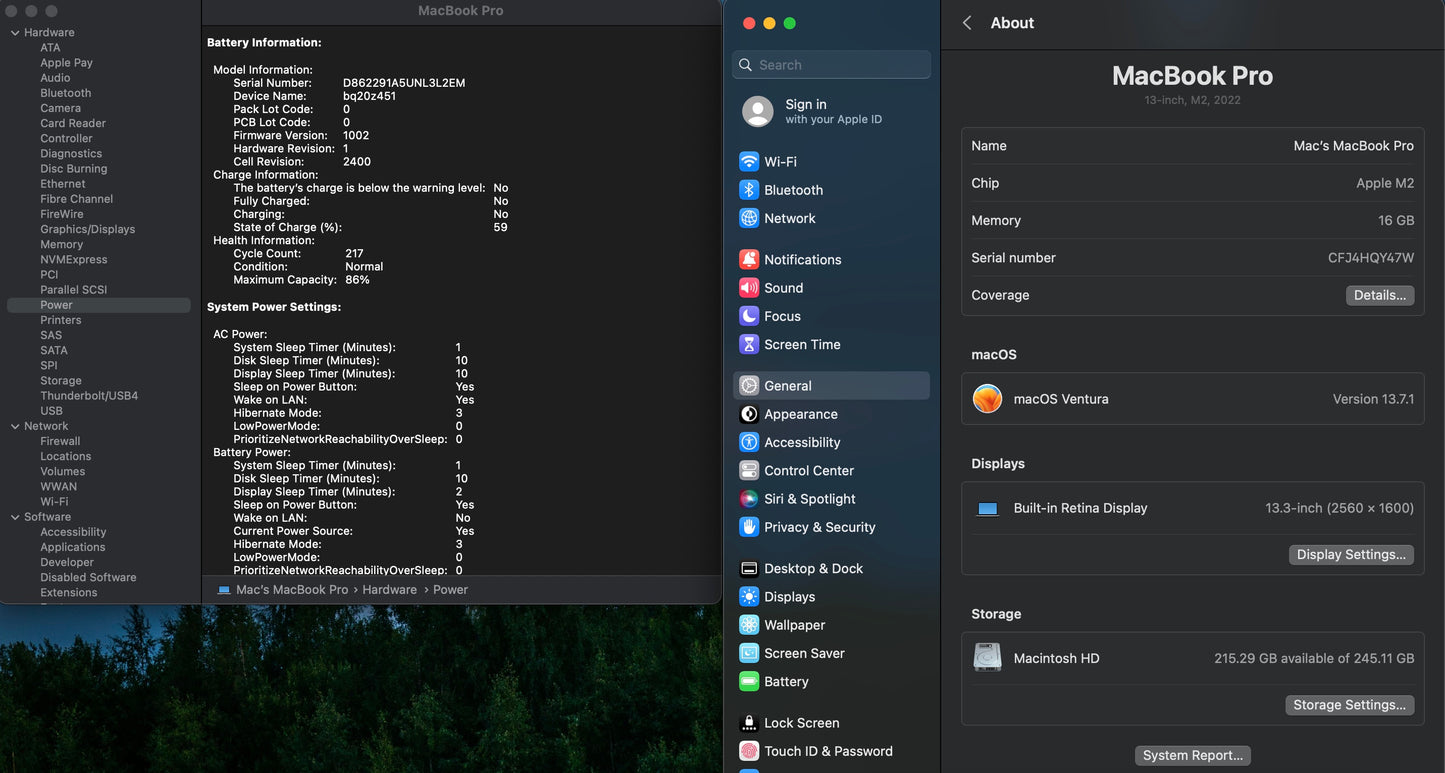Open Storage Settings button
Viewport: 1445px width, 773px height.
tap(1349, 705)
